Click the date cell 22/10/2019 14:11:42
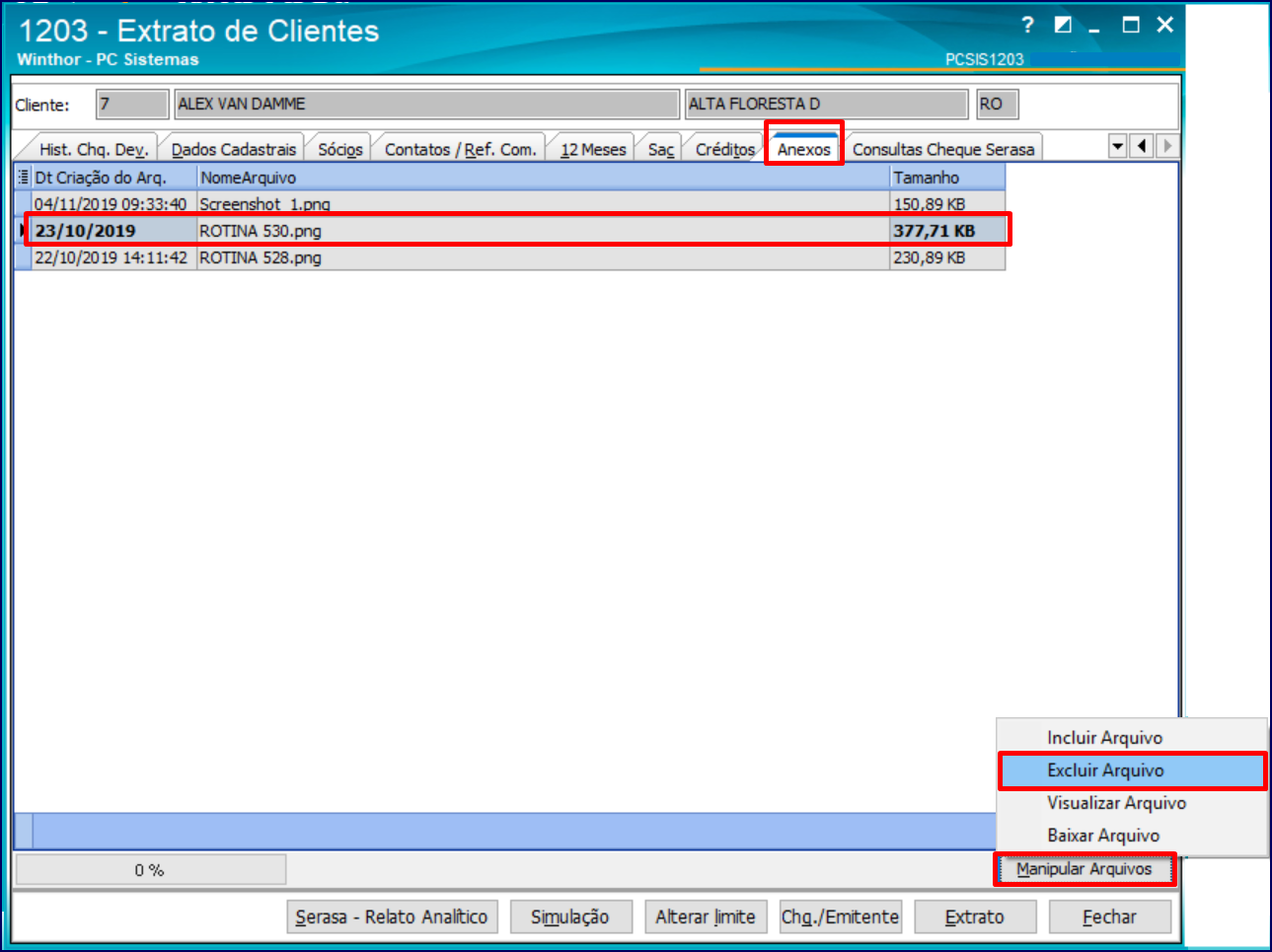1272x952 pixels. pyautogui.click(x=114, y=257)
